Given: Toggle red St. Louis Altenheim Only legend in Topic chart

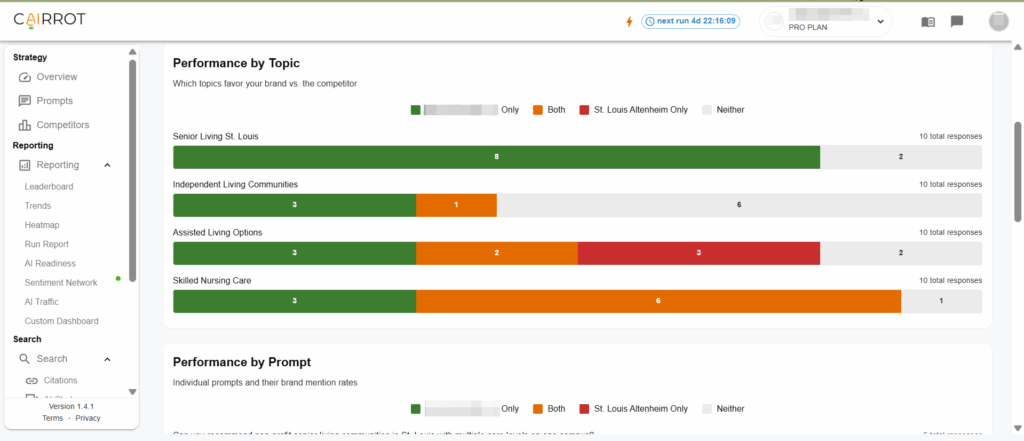Looking at the screenshot, I should coord(633,110).
